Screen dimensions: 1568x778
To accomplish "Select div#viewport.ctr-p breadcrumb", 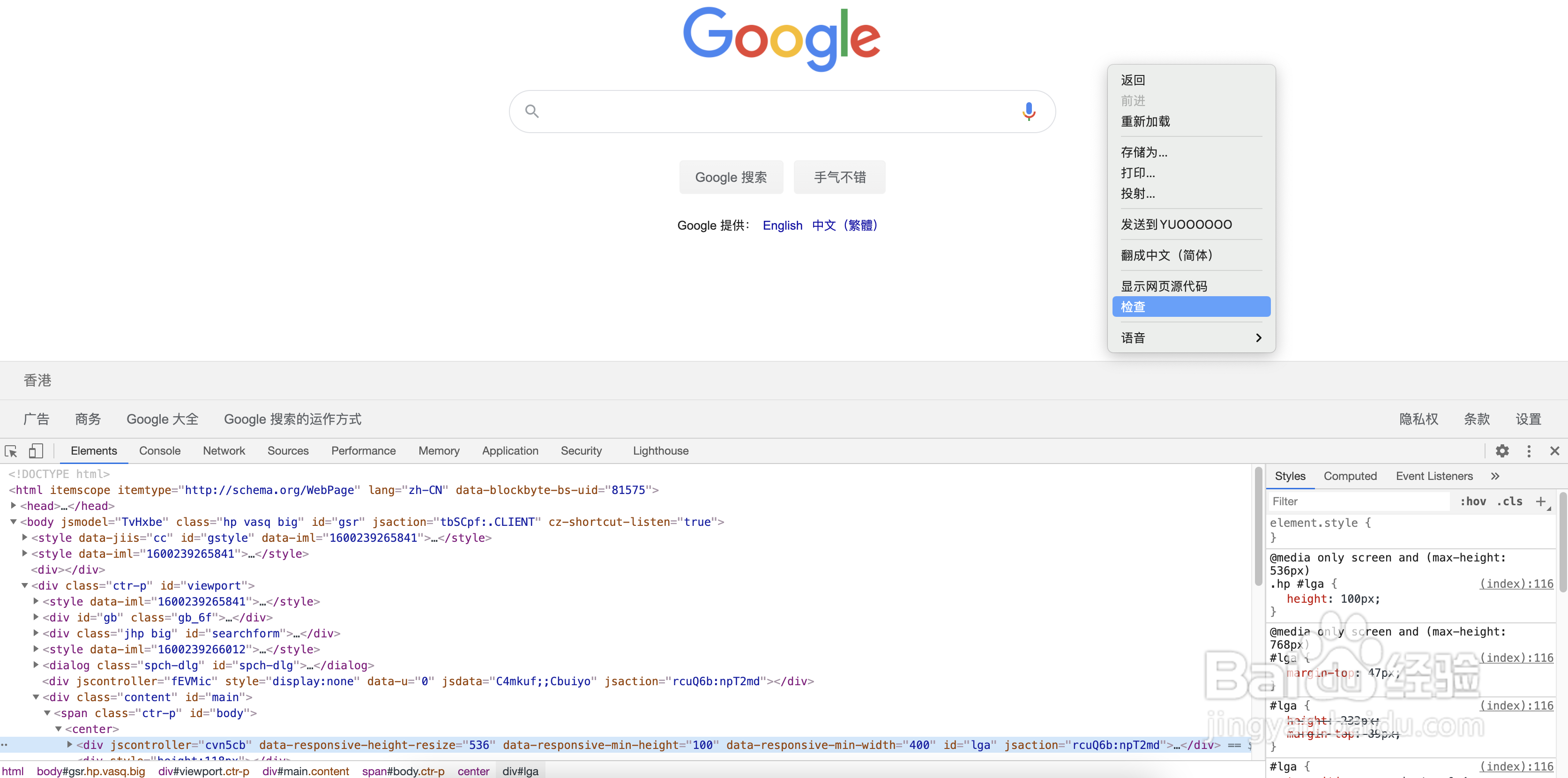I will [x=204, y=771].
